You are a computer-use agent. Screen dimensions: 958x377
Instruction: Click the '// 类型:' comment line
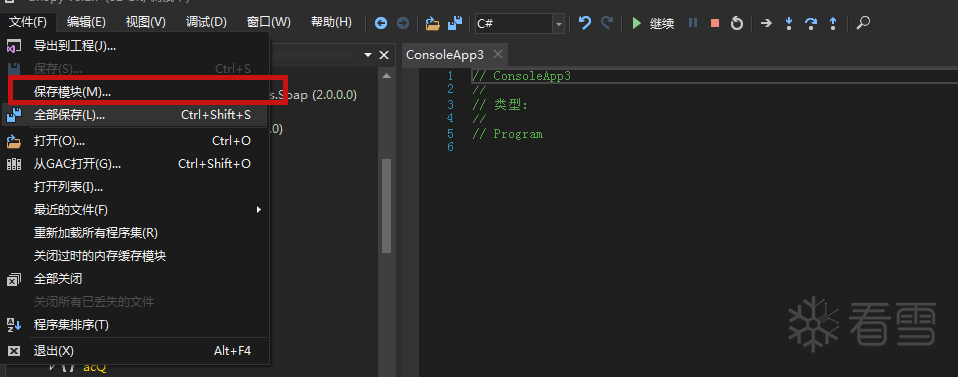(500, 104)
